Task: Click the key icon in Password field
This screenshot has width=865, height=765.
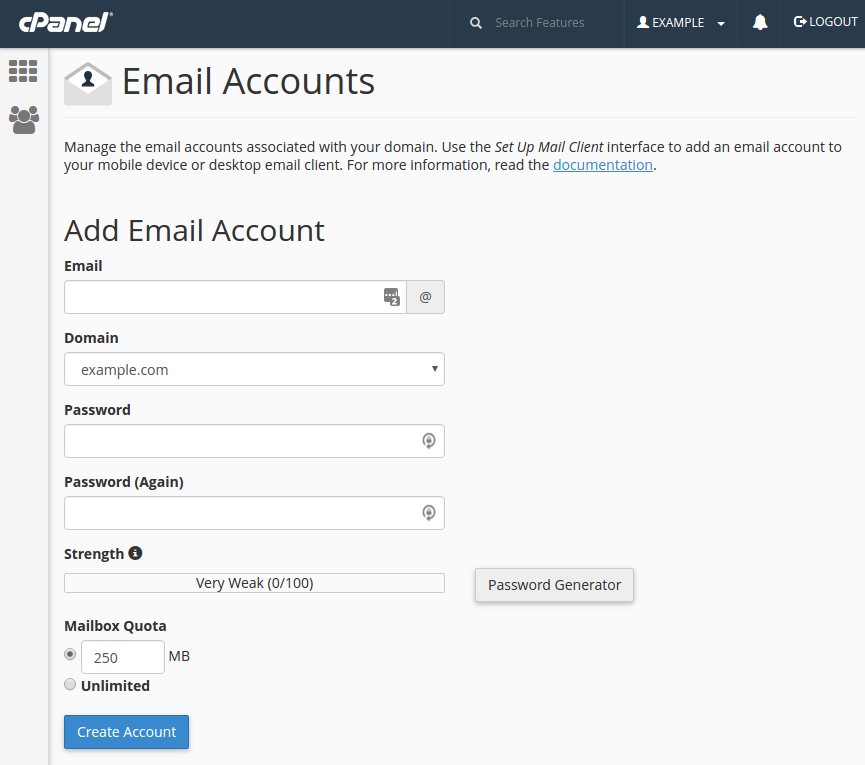Action: tap(428, 441)
